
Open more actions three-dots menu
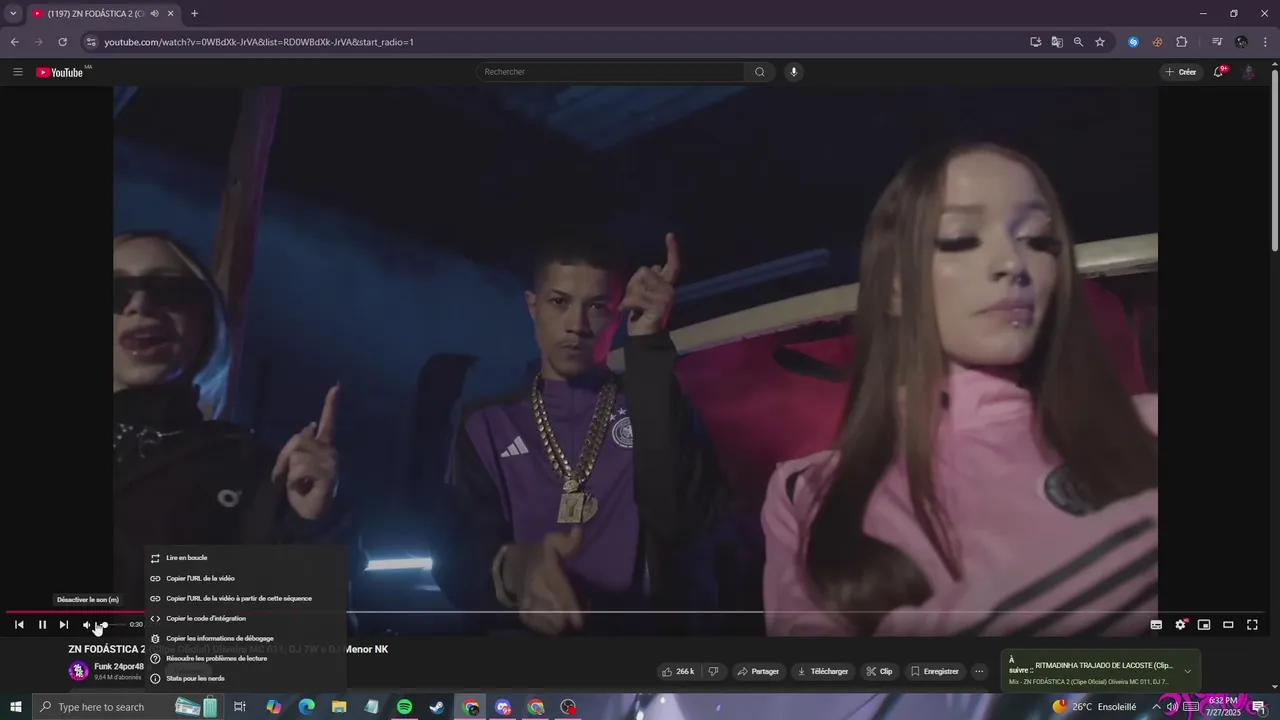[x=979, y=671]
